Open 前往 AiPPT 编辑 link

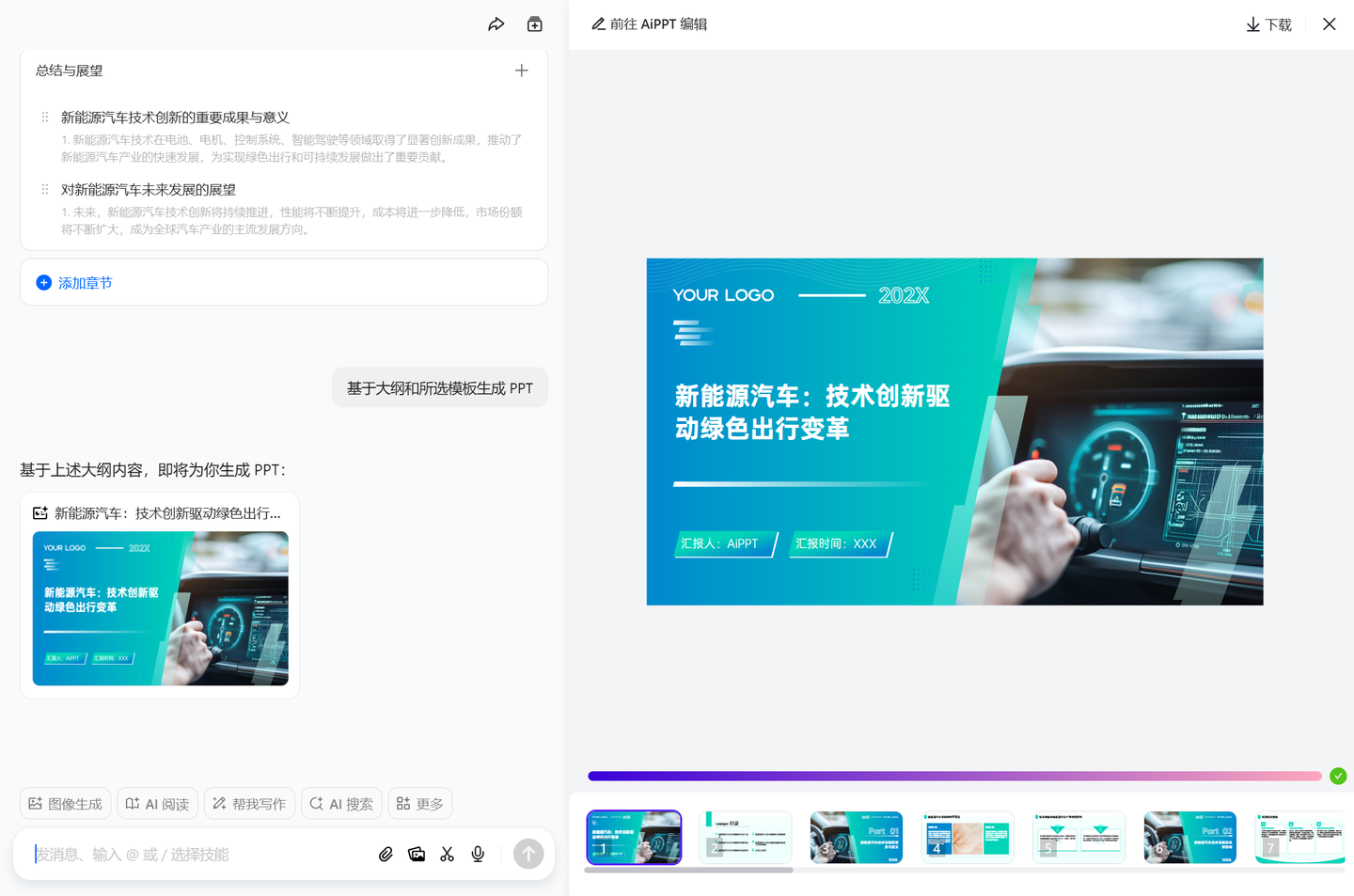coord(658,24)
